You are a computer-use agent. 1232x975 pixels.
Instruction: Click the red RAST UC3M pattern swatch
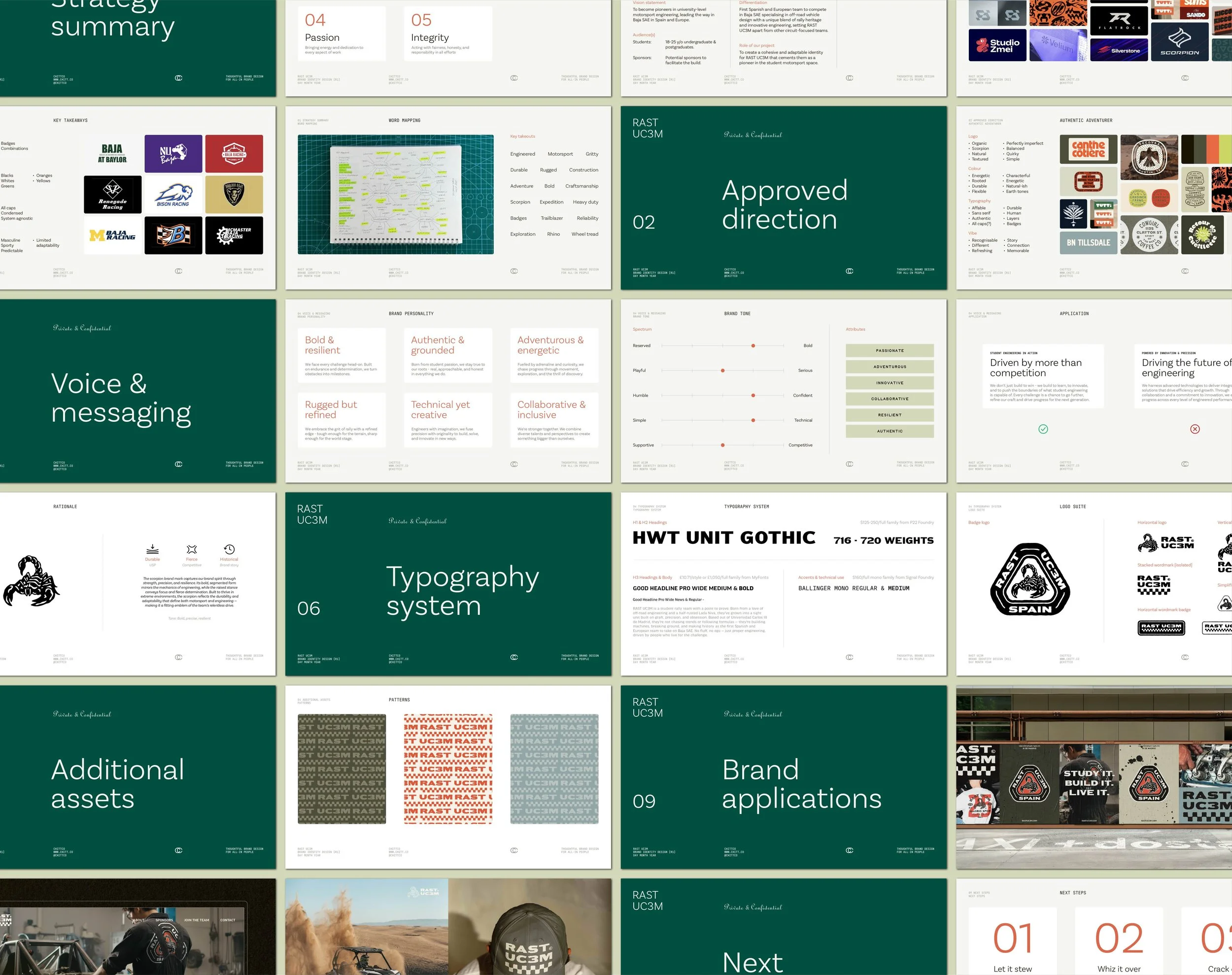click(x=448, y=769)
